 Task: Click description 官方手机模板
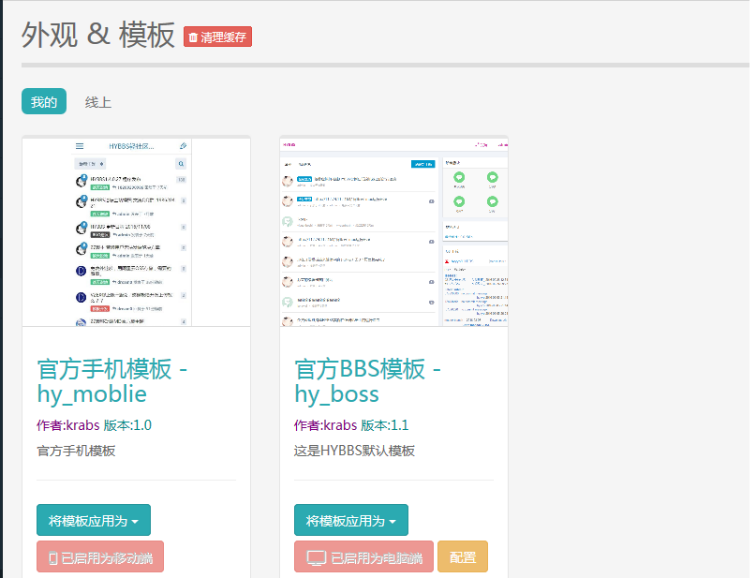(x=76, y=451)
